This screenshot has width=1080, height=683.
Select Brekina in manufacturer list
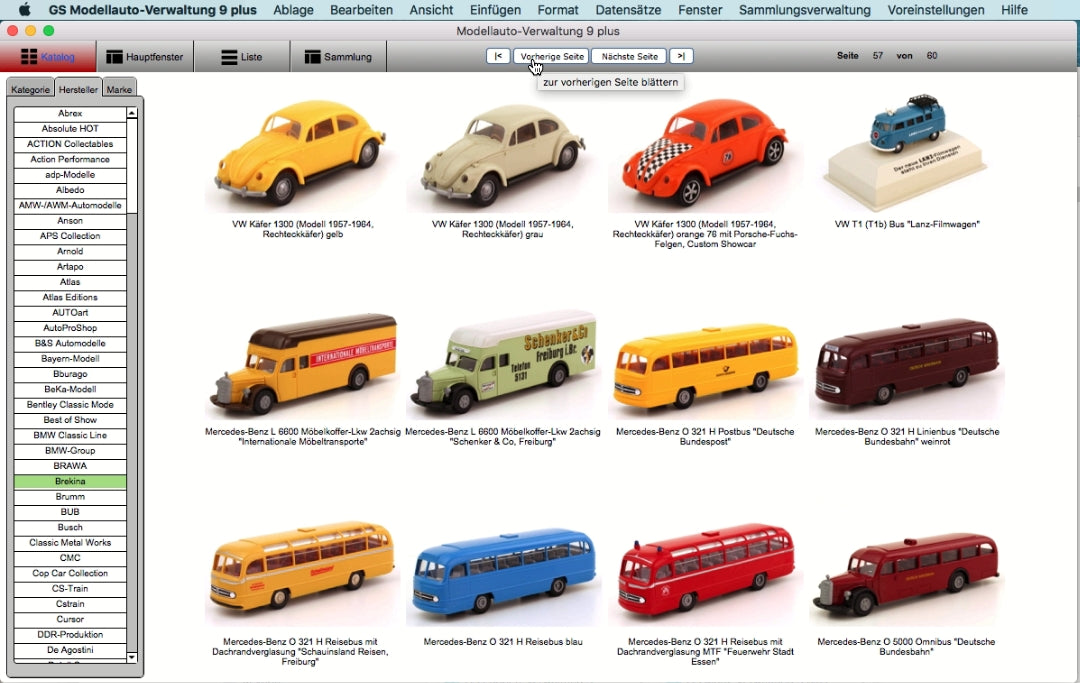[70, 482]
